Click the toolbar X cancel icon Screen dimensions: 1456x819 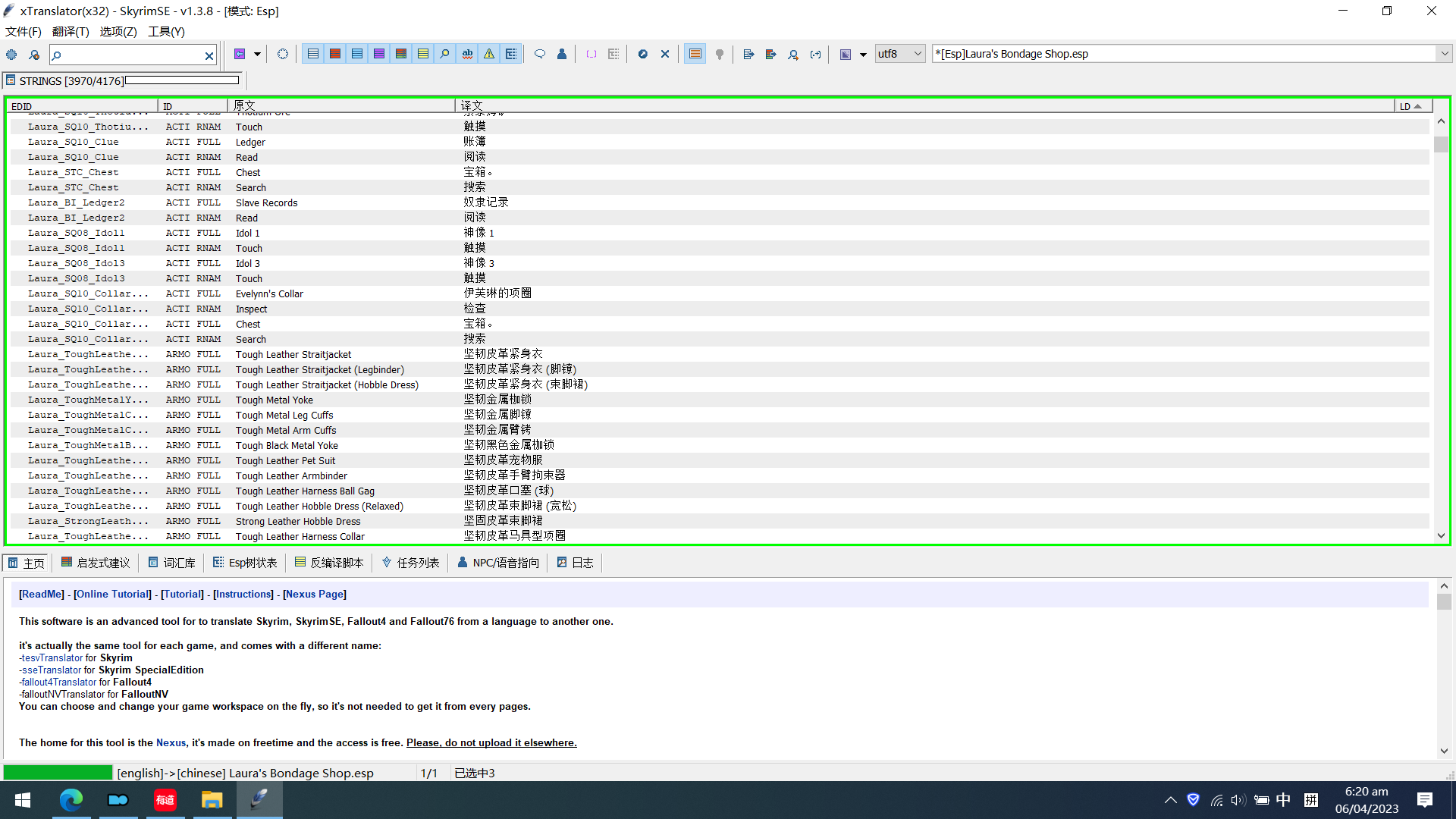(x=665, y=54)
